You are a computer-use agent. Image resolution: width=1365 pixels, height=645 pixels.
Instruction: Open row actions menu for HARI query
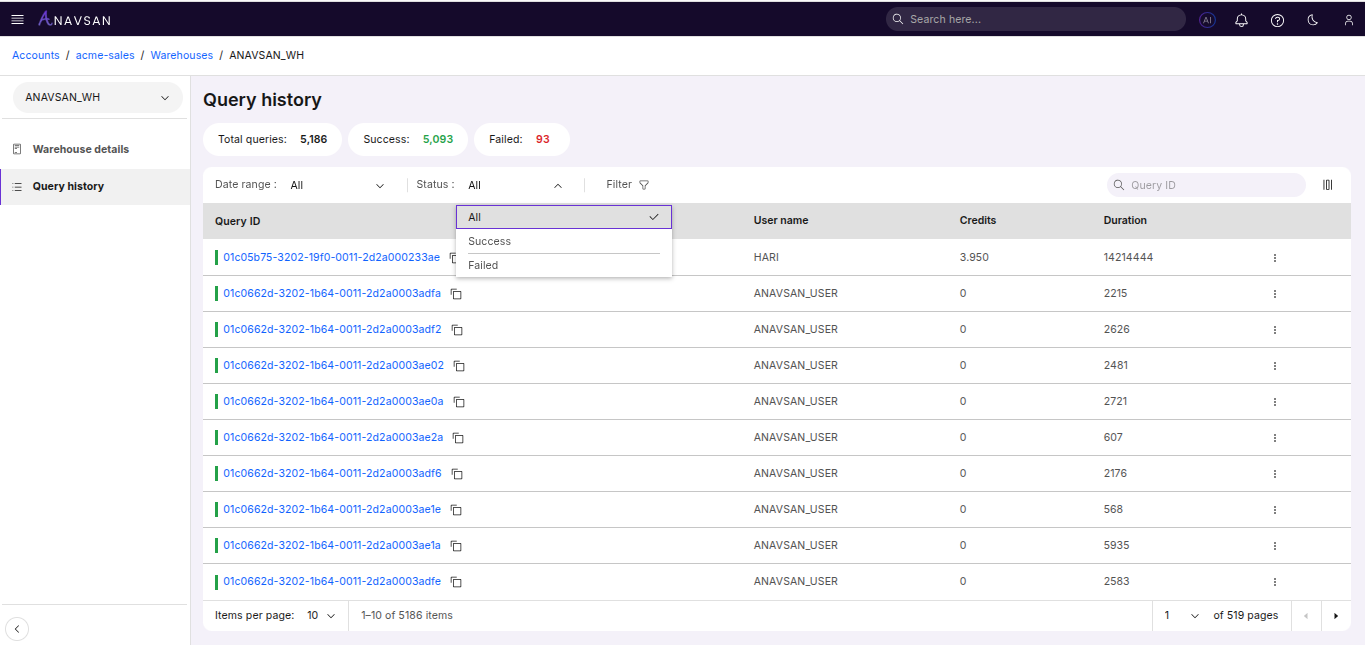1274,258
